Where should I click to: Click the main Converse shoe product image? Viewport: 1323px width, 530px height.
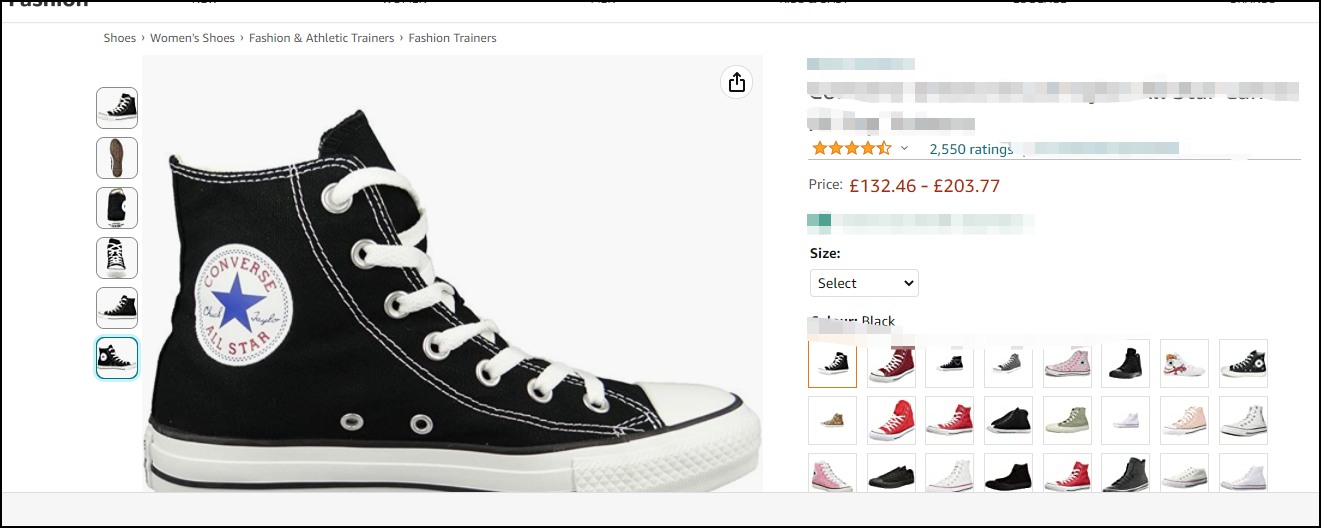point(452,290)
